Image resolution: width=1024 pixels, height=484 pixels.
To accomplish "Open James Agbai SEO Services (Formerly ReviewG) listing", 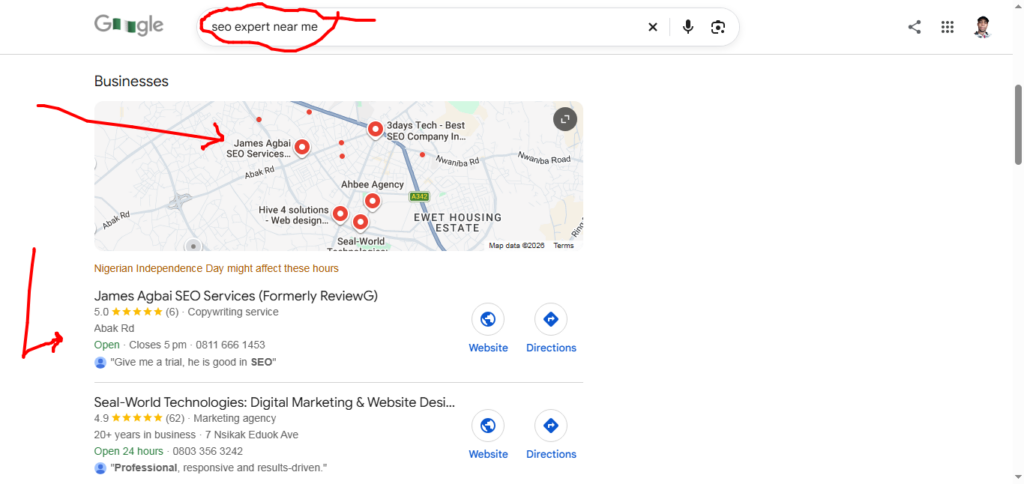I will pos(236,296).
